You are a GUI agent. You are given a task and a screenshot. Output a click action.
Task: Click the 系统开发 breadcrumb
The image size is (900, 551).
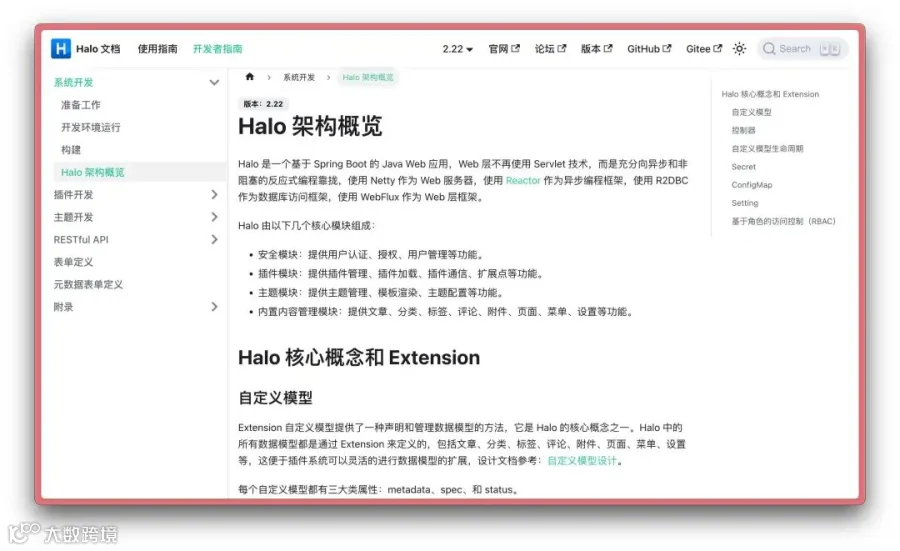tap(298, 77)
